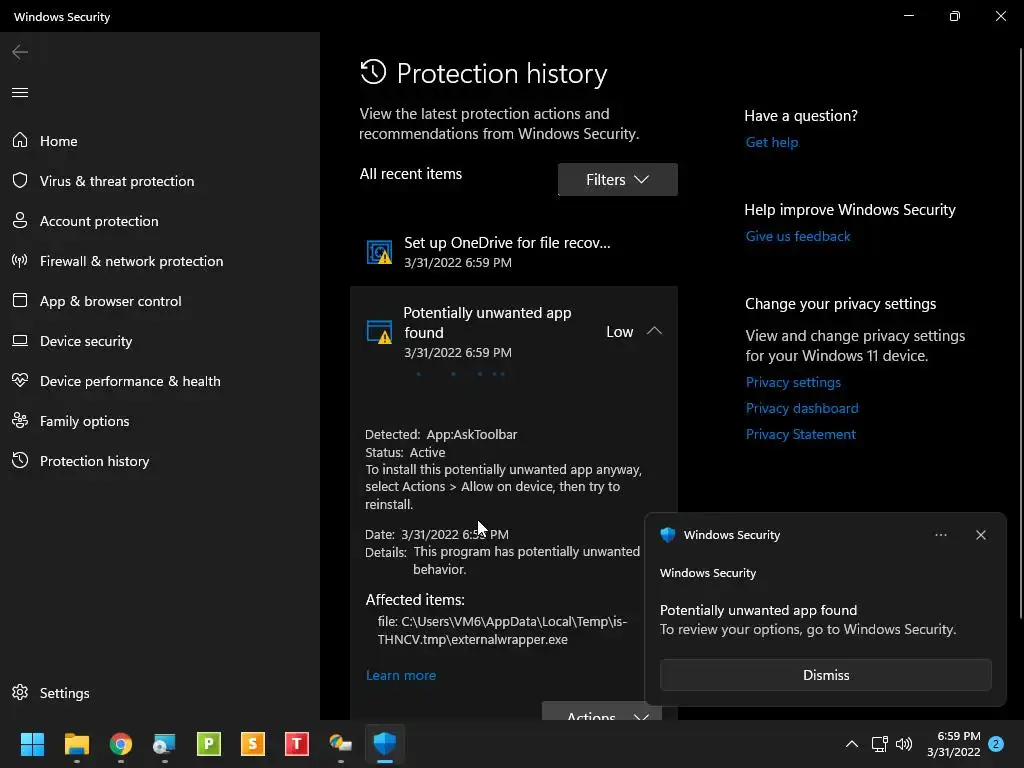Click the Settings gear icon

click(x=20, y=693)
